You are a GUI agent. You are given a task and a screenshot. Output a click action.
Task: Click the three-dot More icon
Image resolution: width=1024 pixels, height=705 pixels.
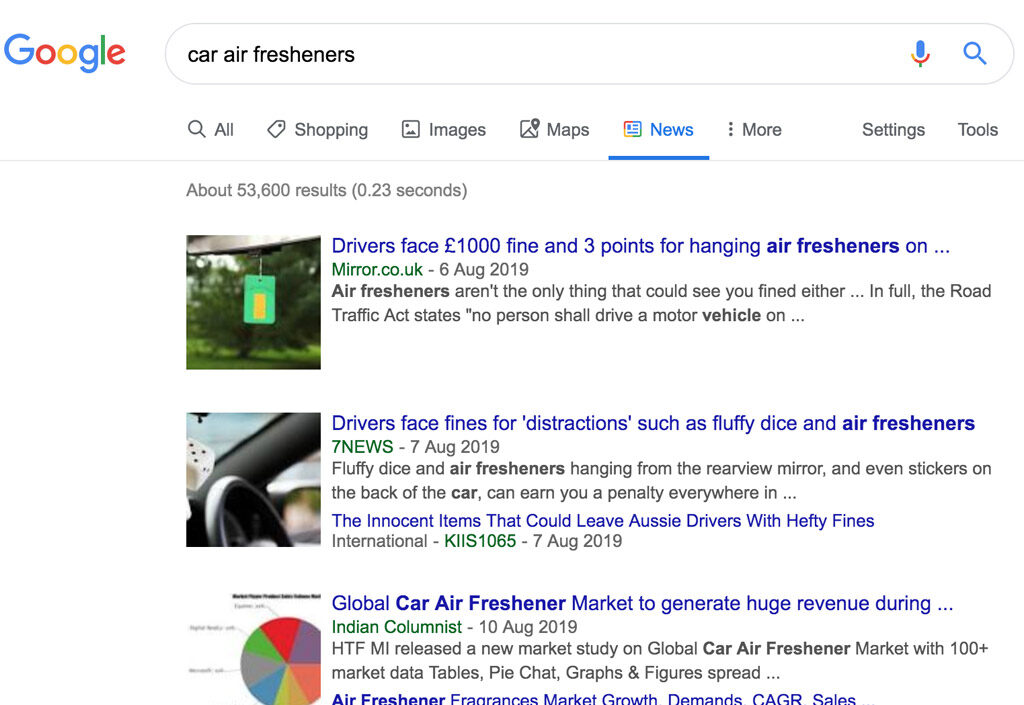click(730, 129)
